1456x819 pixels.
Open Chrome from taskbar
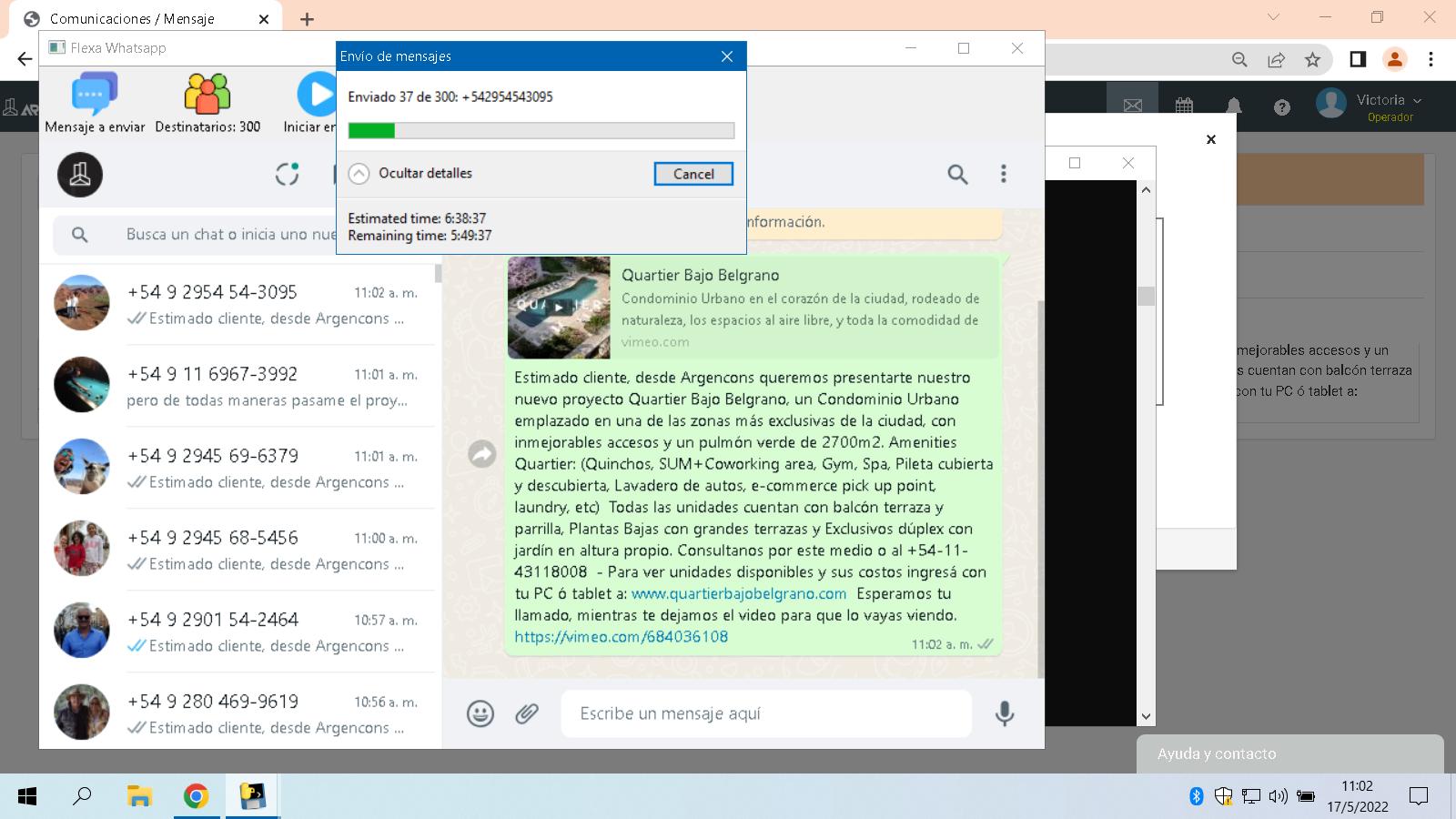[196, 796]
